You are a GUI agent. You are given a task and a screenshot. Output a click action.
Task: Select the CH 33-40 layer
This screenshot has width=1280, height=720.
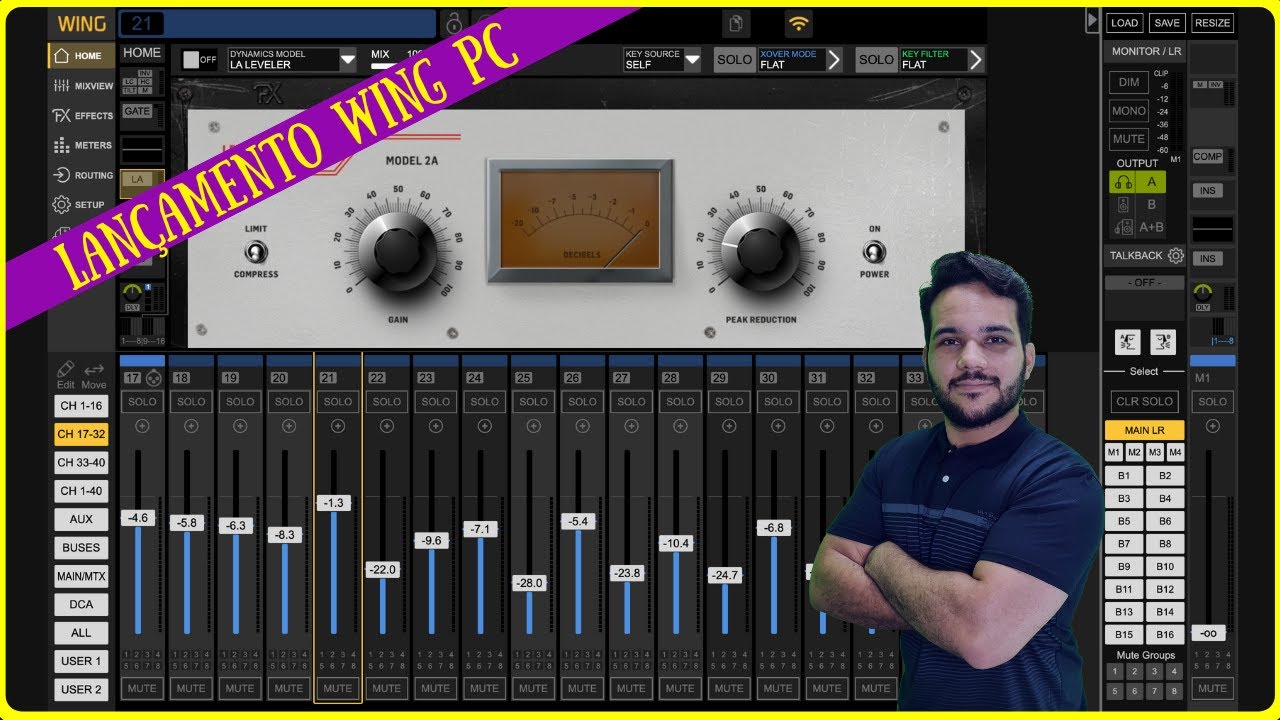81,463
